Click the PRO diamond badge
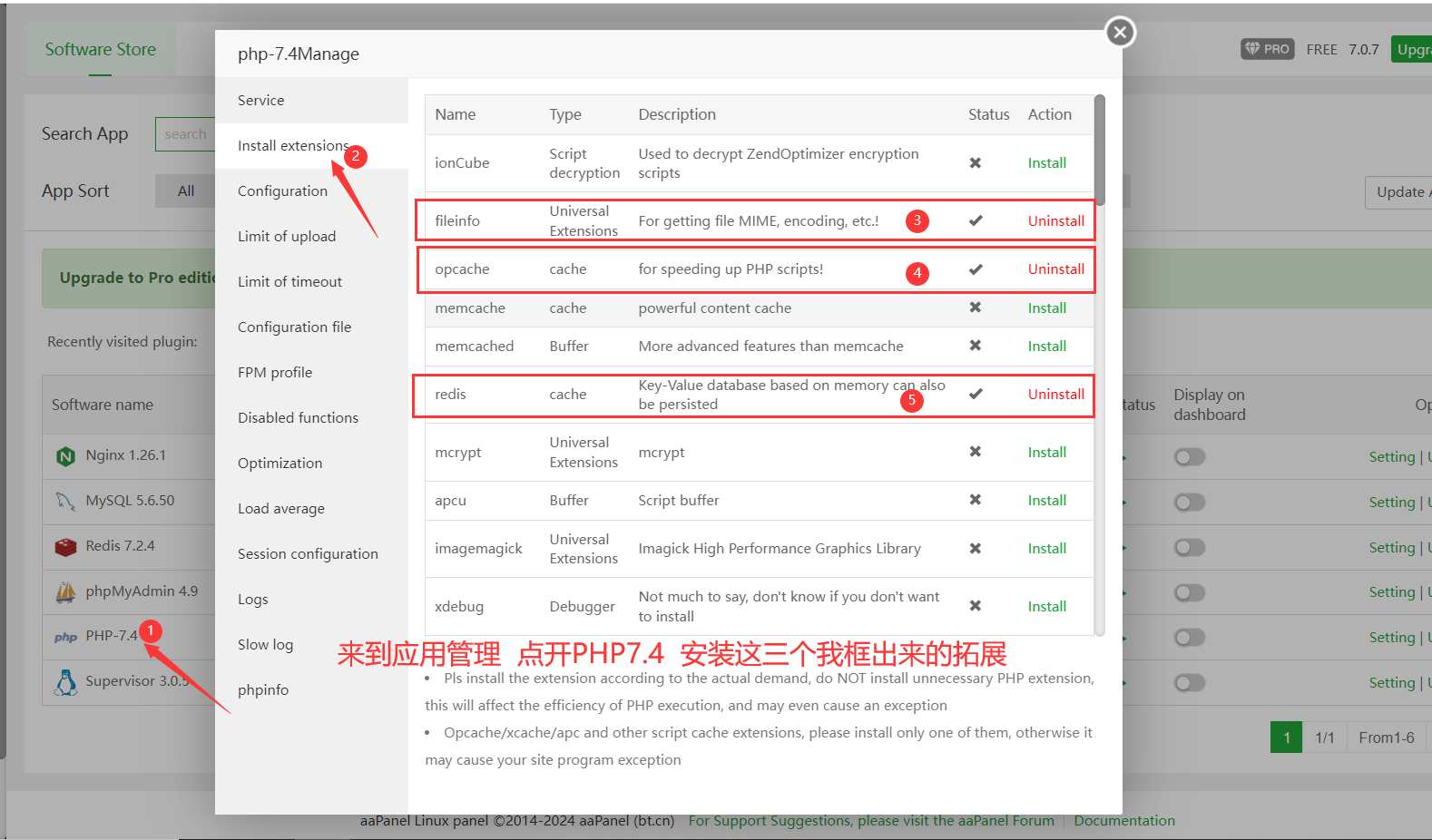 [x=1267, y=49]
